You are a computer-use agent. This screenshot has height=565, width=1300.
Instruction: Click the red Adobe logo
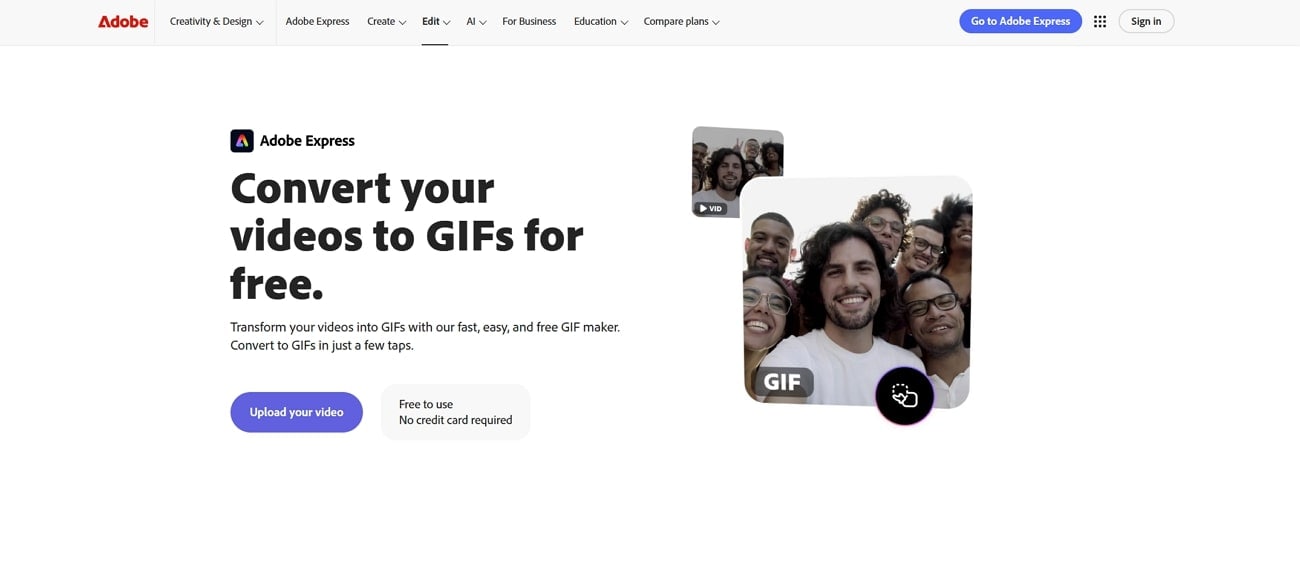(x=123, y=21)
